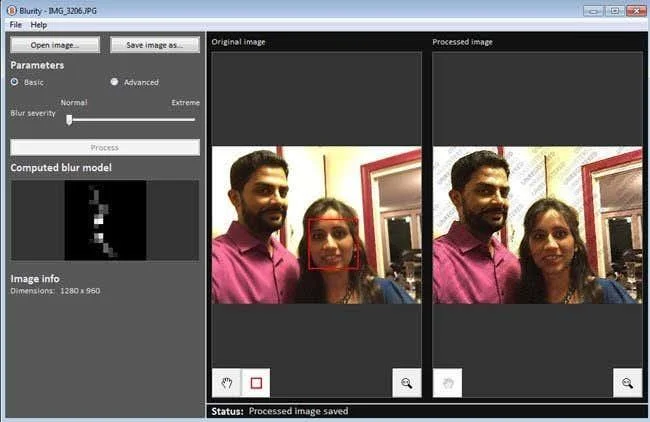Click the Save image as button
This screenshot has width=650, height=422.
coord(155,45)
